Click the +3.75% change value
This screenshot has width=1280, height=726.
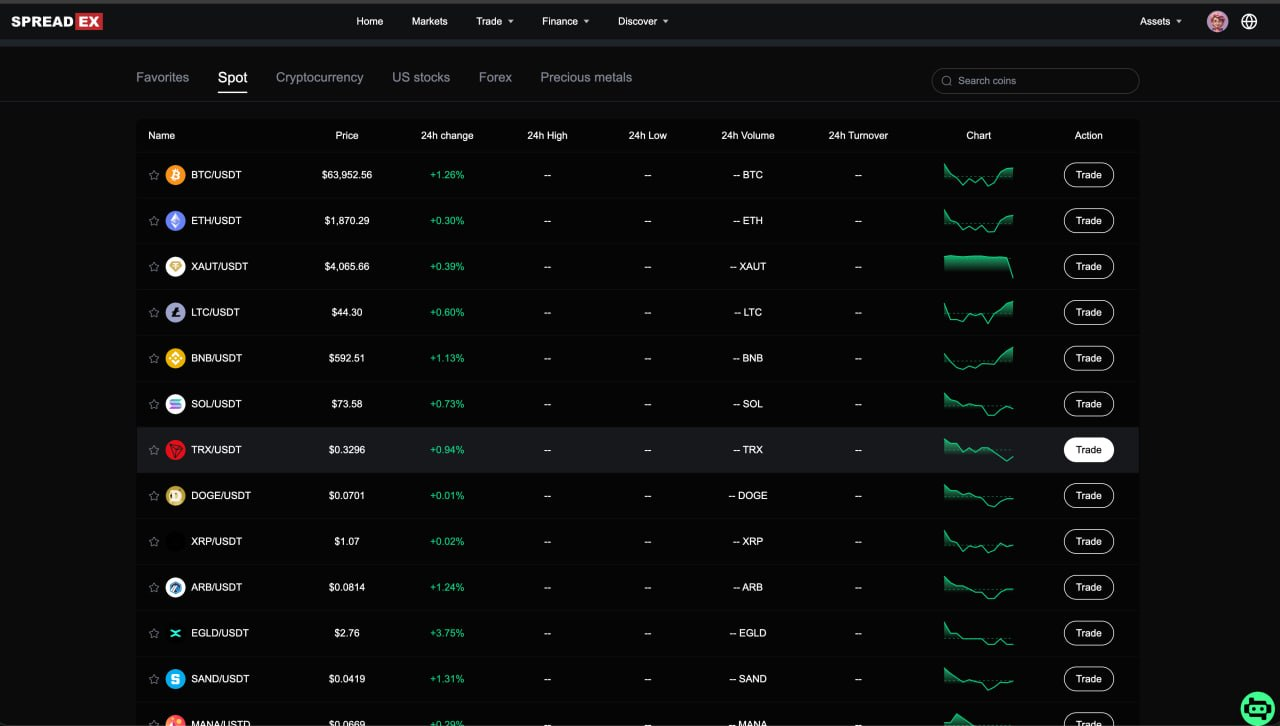click(447, 633)
